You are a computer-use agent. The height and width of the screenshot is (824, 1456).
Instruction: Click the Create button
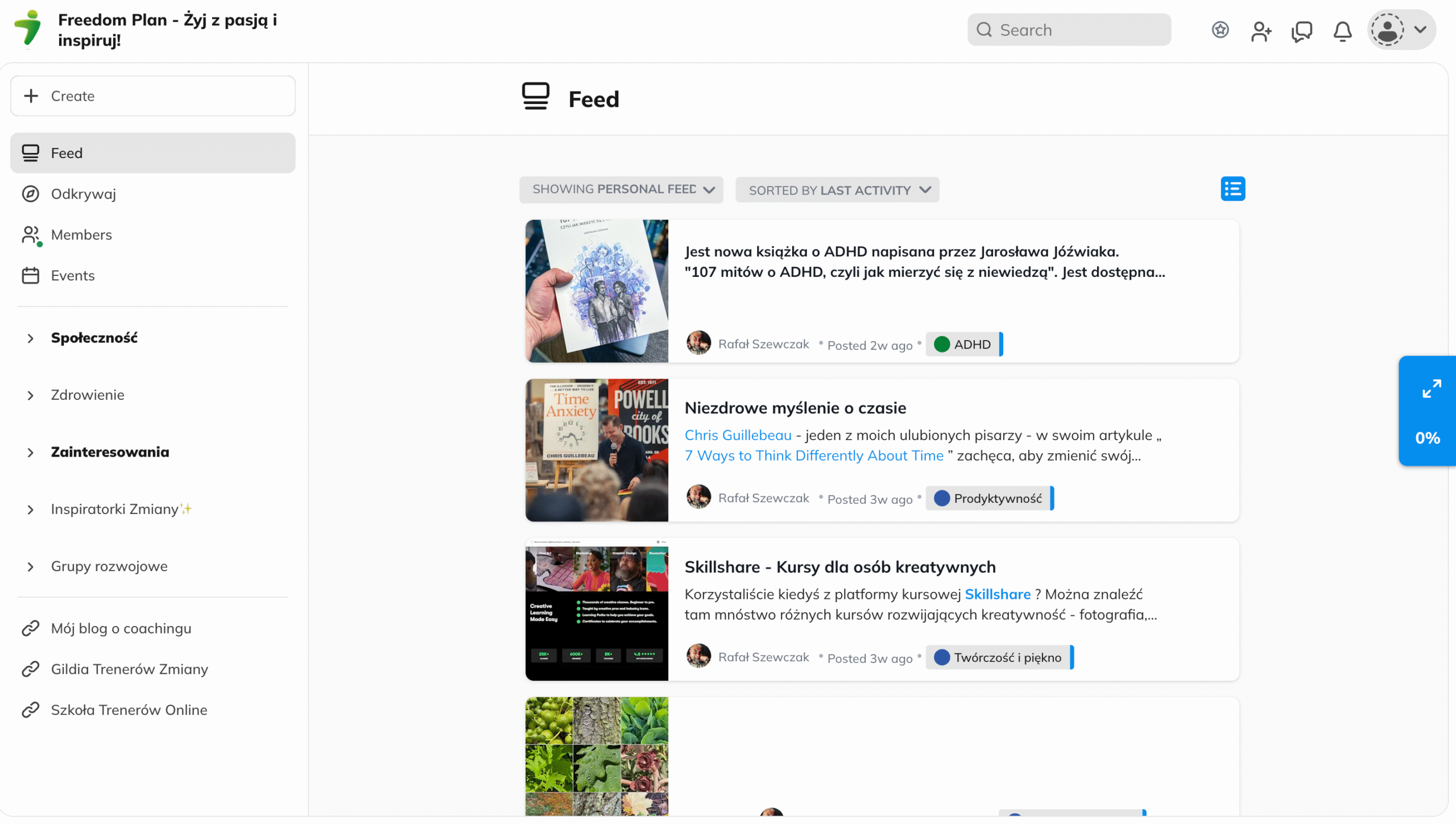pos(152,96)
